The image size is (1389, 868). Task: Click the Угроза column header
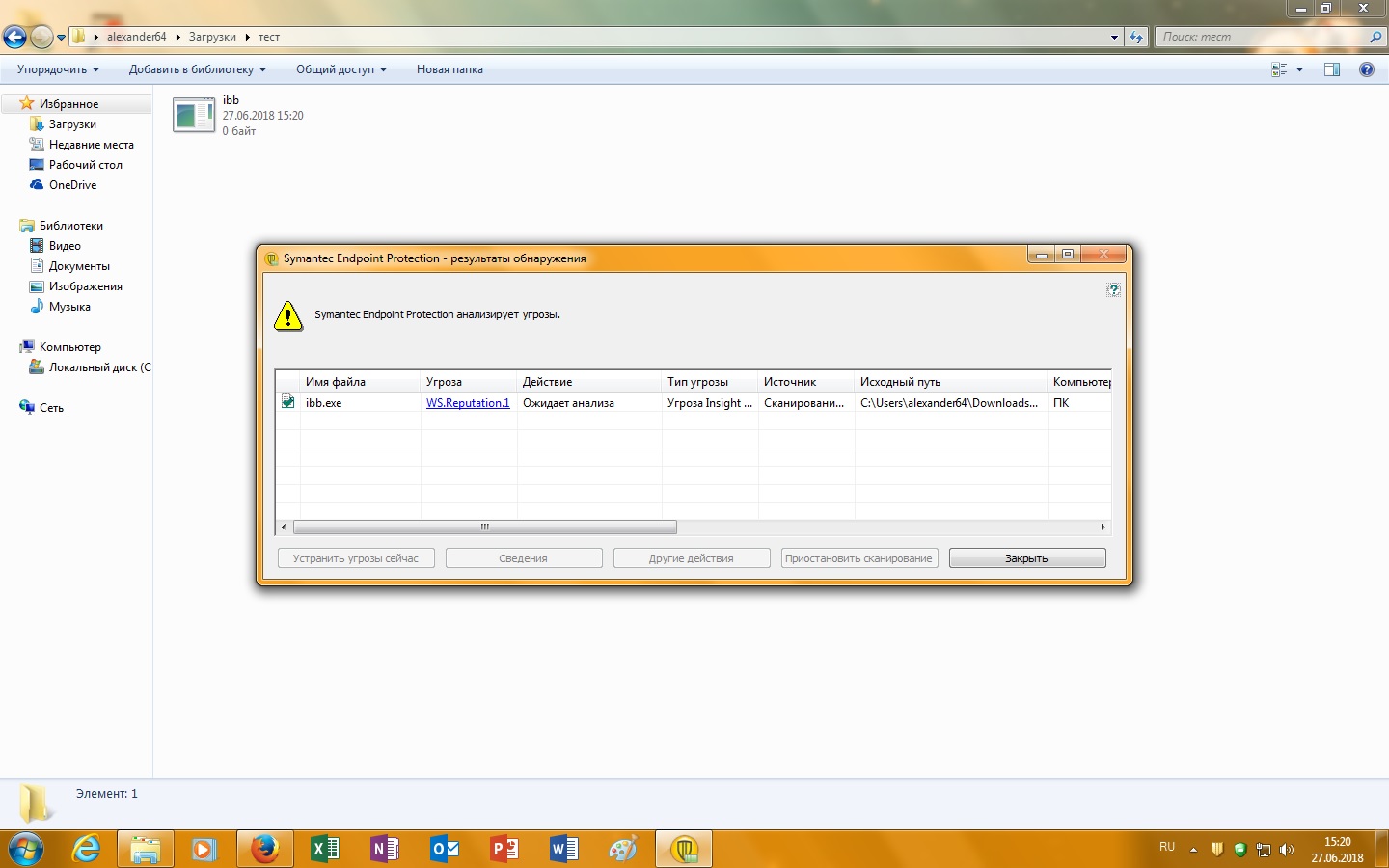point(469,382)
